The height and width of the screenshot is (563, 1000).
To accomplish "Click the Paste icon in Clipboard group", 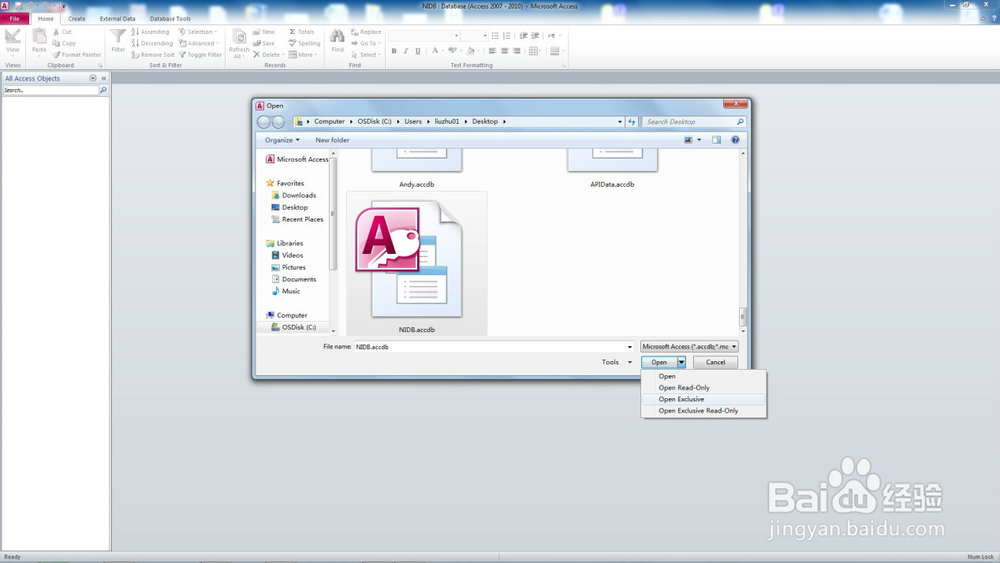I will pyautogui.click(x=39, y=36).
